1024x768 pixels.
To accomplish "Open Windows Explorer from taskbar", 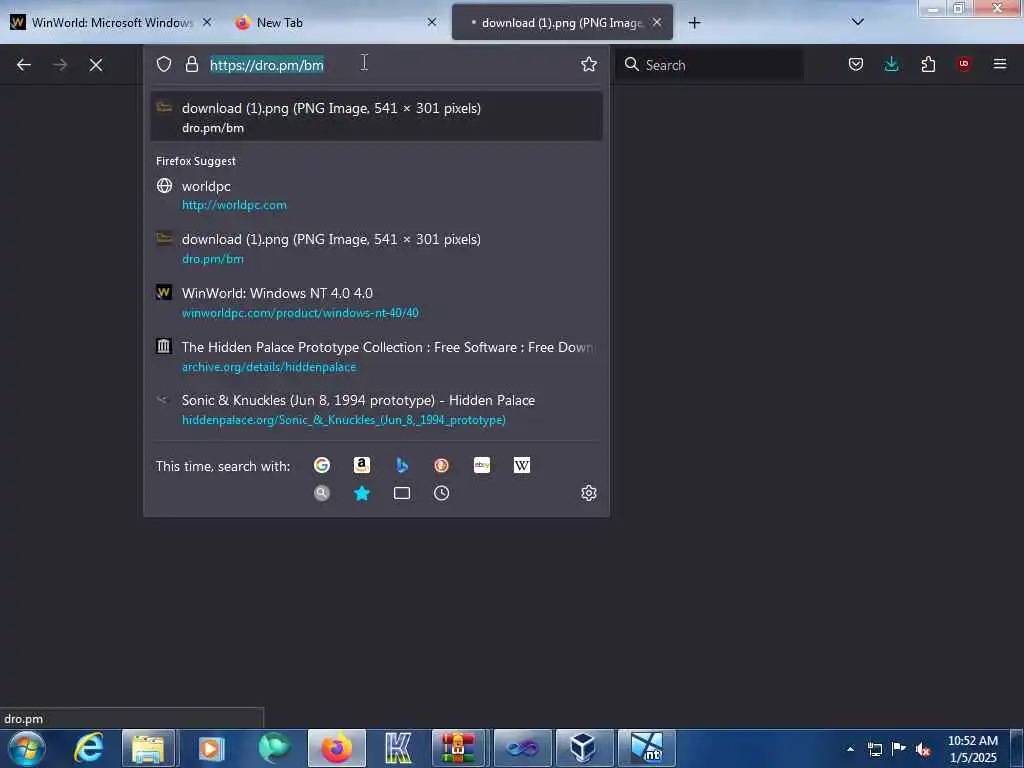I will pos(148,748).
